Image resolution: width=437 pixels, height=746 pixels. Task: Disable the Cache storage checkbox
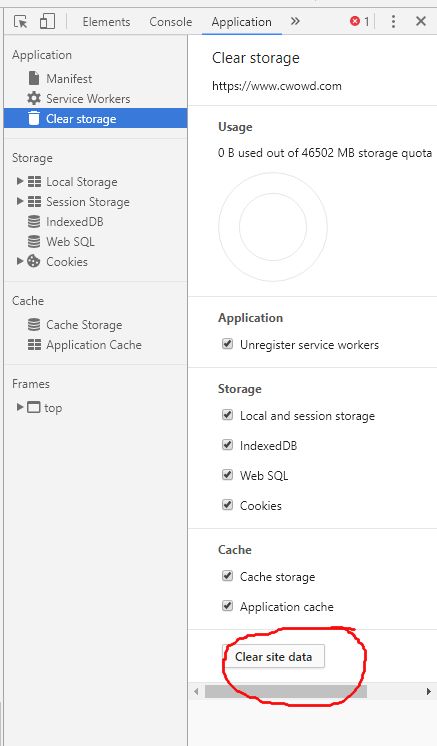228,576
